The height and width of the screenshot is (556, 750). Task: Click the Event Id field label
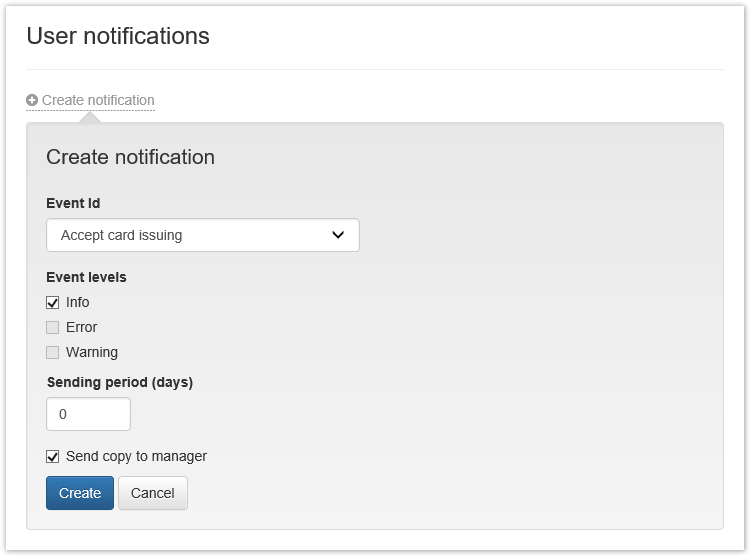[x=73, y=204]
